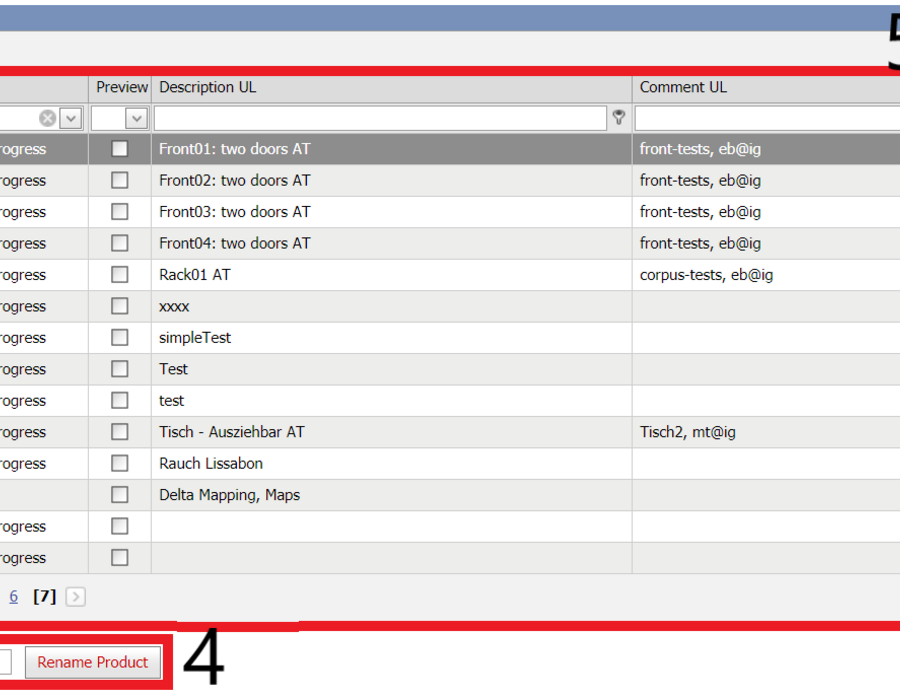900x700 pixels.
Task: Open the Preview column filter dropdown
Action: [x=137, y=118]
